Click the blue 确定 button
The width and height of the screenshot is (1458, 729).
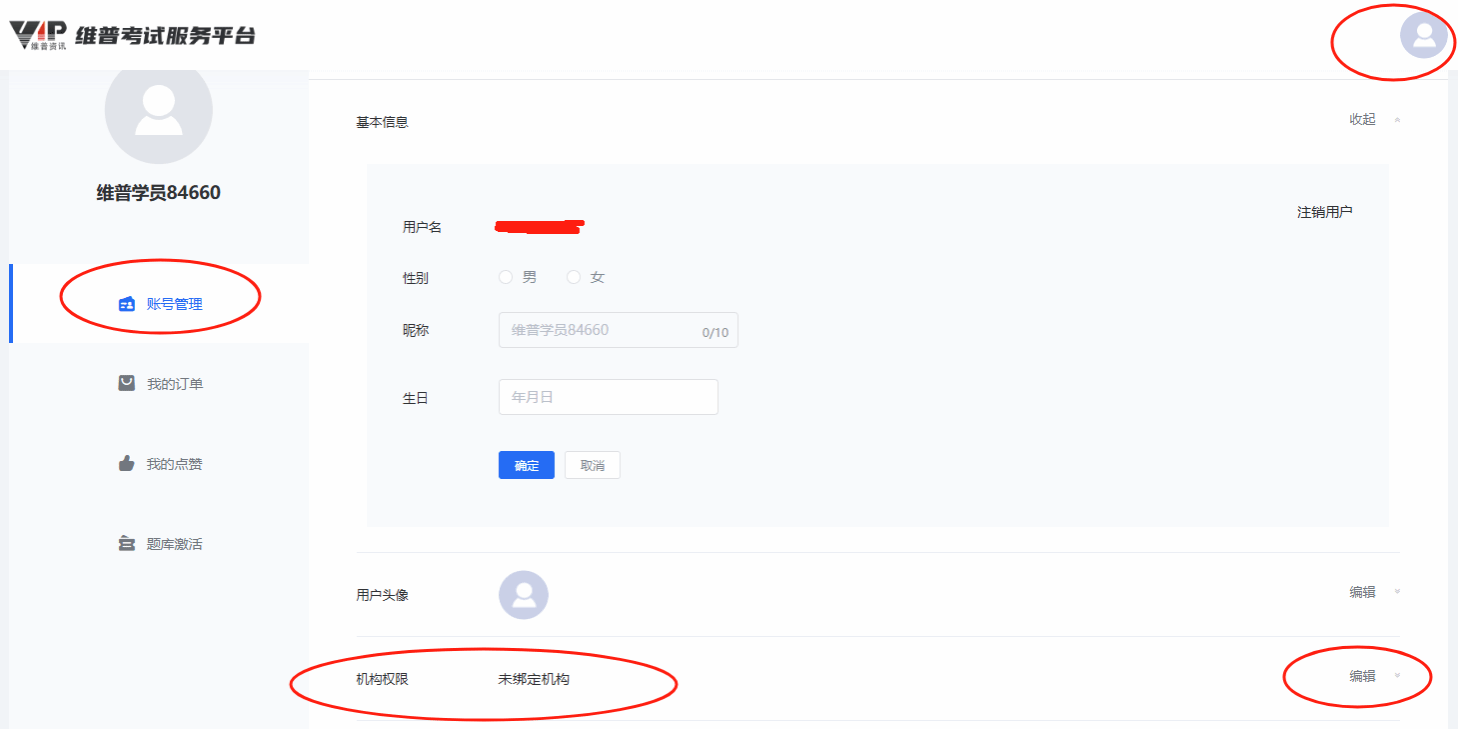click(x=526, y=465)
